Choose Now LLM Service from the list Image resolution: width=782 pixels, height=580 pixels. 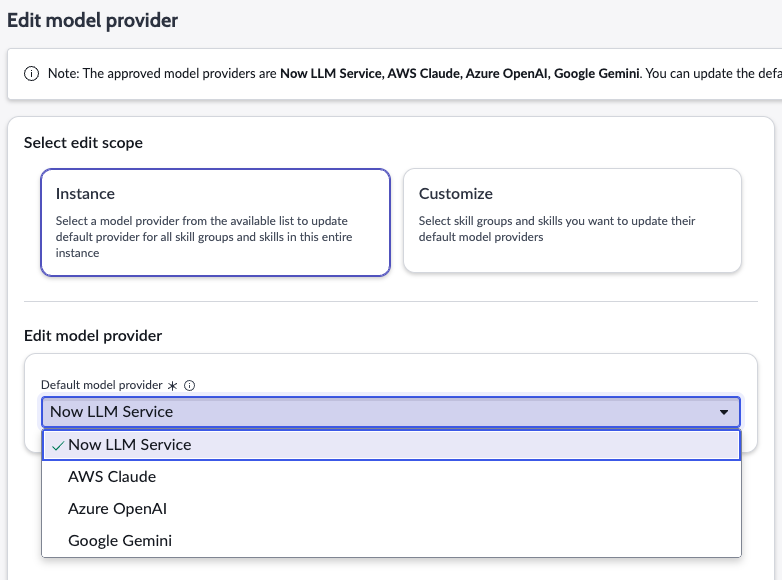click(391, 445)
